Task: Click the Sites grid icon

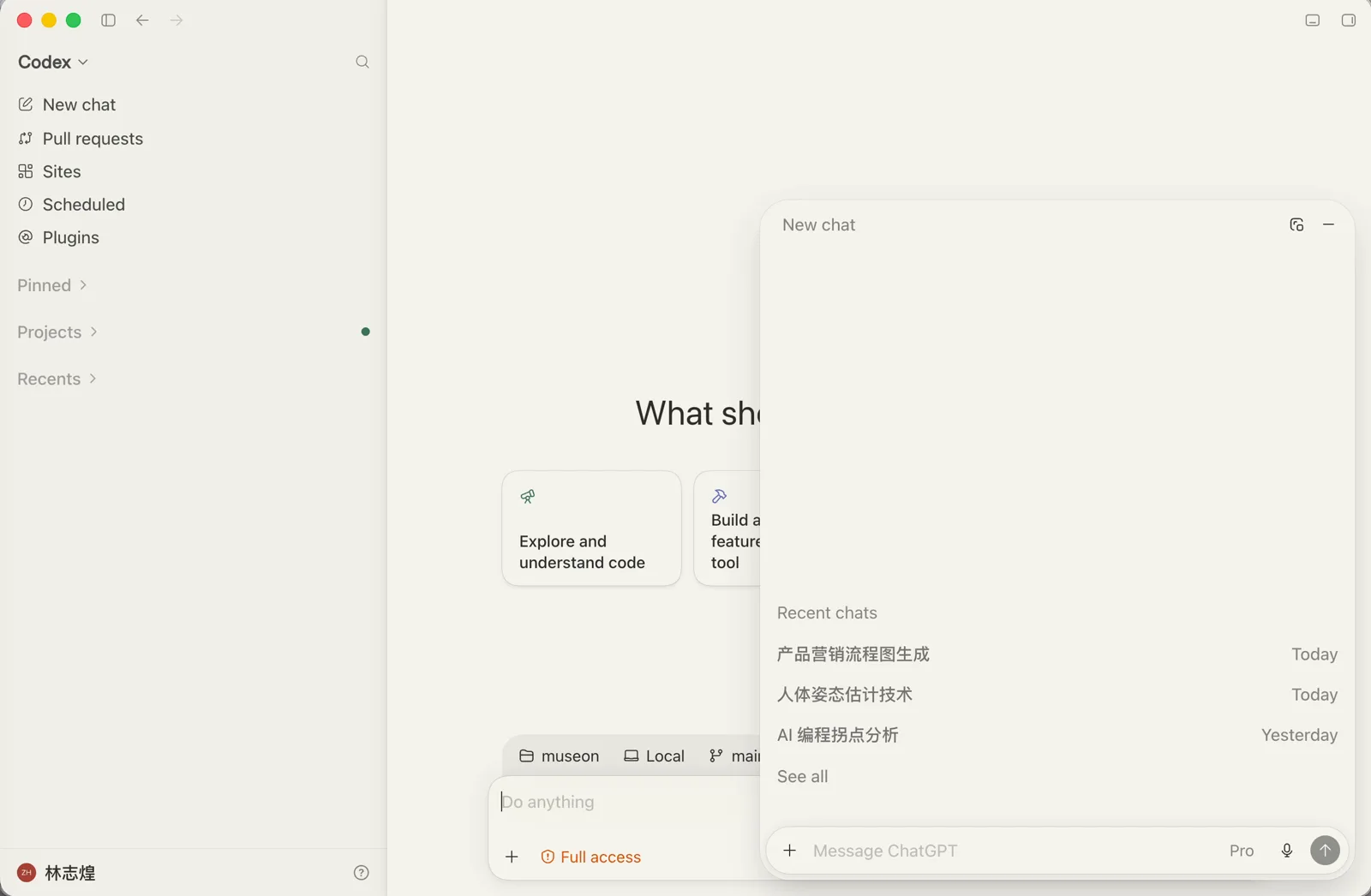Action: click(26, 171)
